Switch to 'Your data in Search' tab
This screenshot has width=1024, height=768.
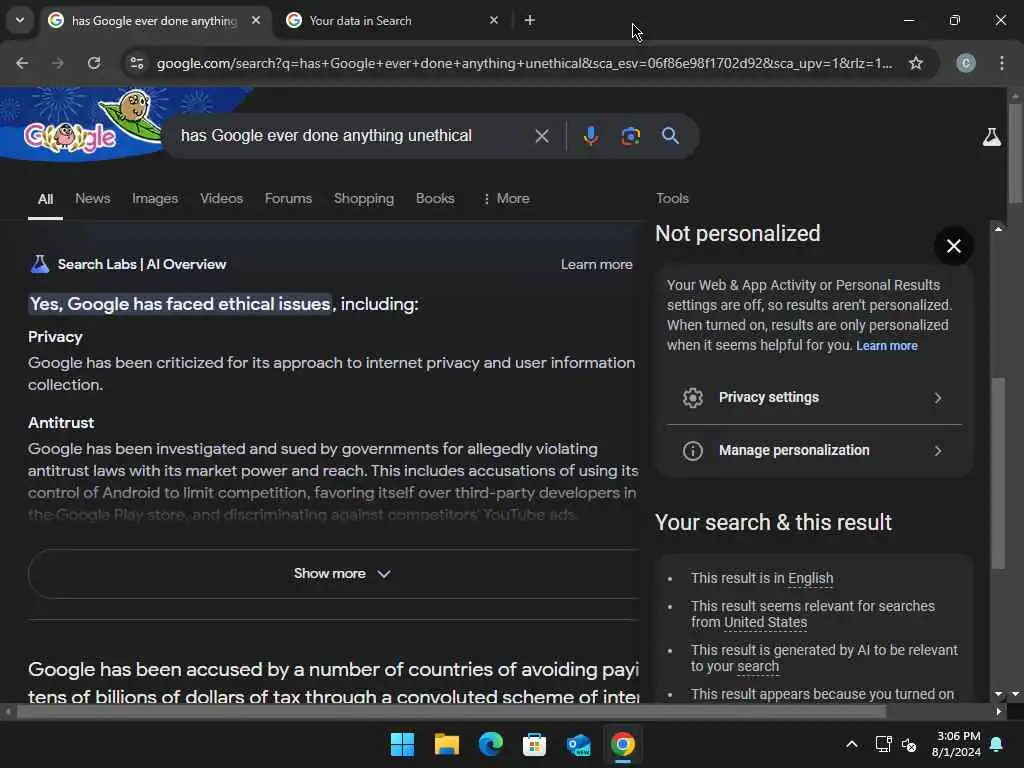(x=392, y=20)
